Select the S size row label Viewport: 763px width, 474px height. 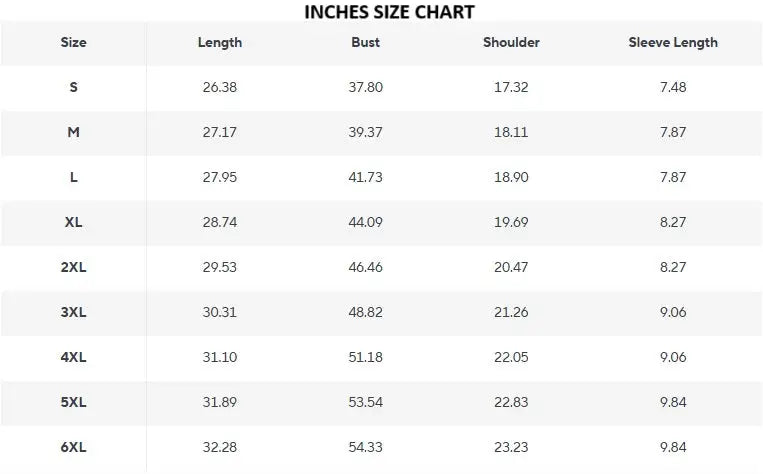pyautogui.click(x=73, y=87)
